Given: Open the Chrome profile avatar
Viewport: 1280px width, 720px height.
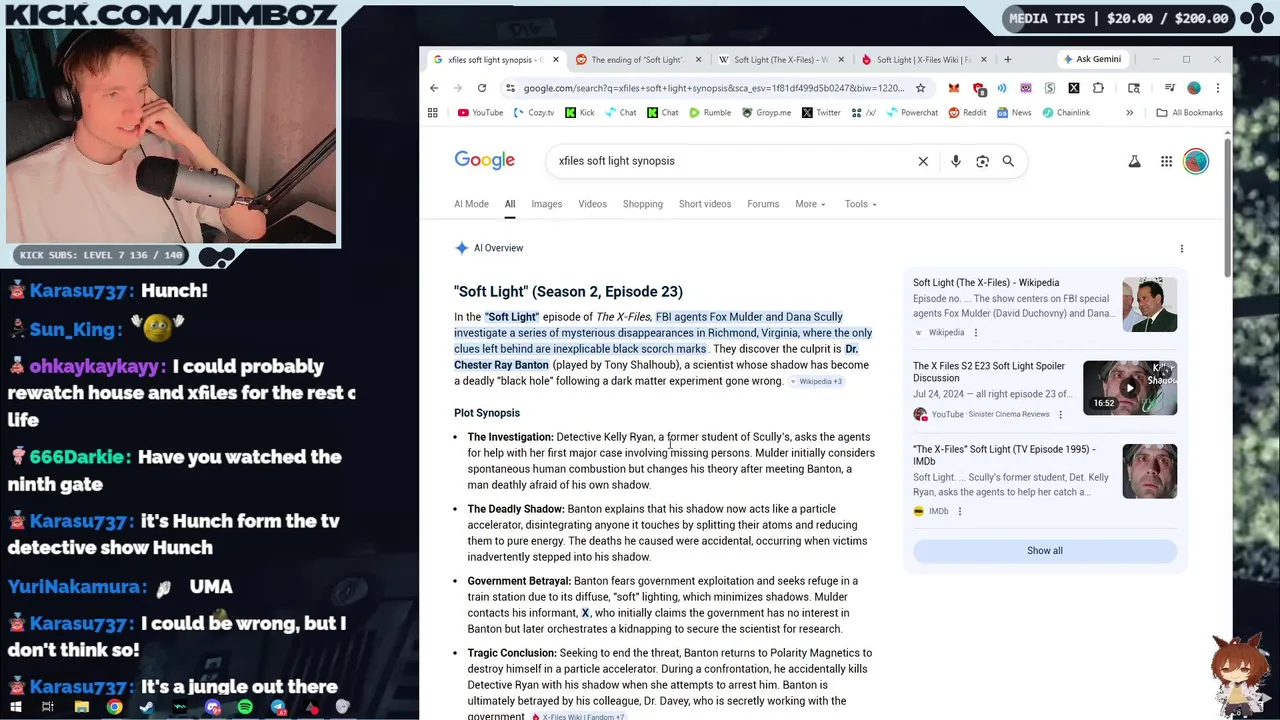Looking at the screenshot, I should 1194,88.
